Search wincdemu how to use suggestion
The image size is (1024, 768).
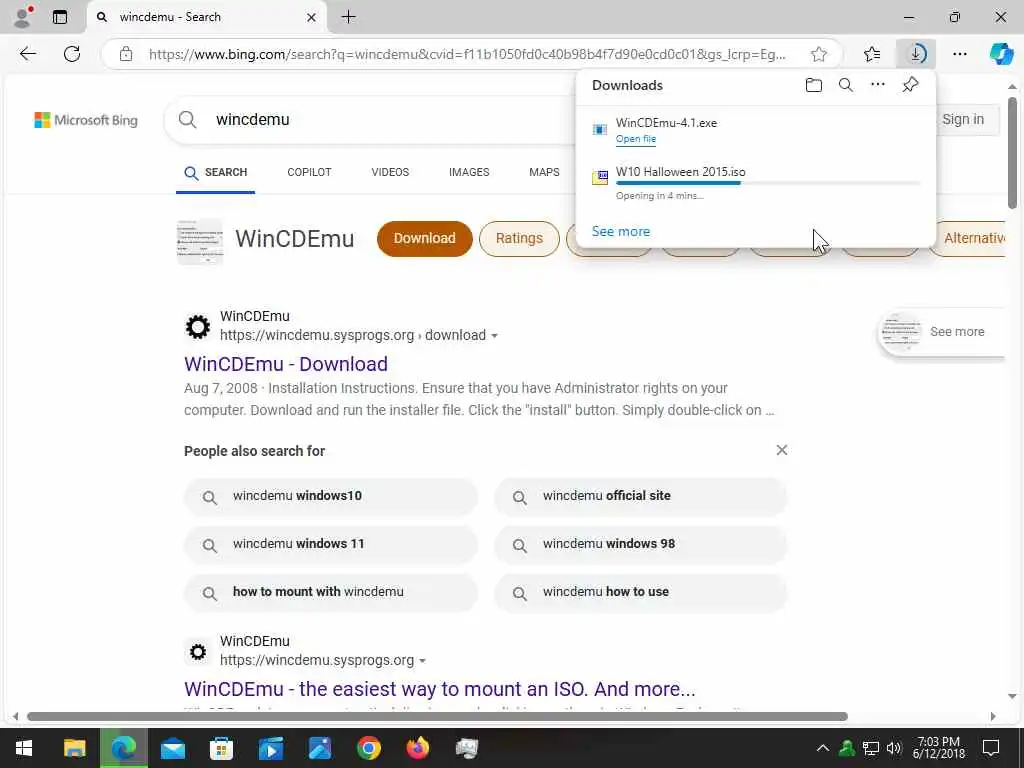point(641,592)
